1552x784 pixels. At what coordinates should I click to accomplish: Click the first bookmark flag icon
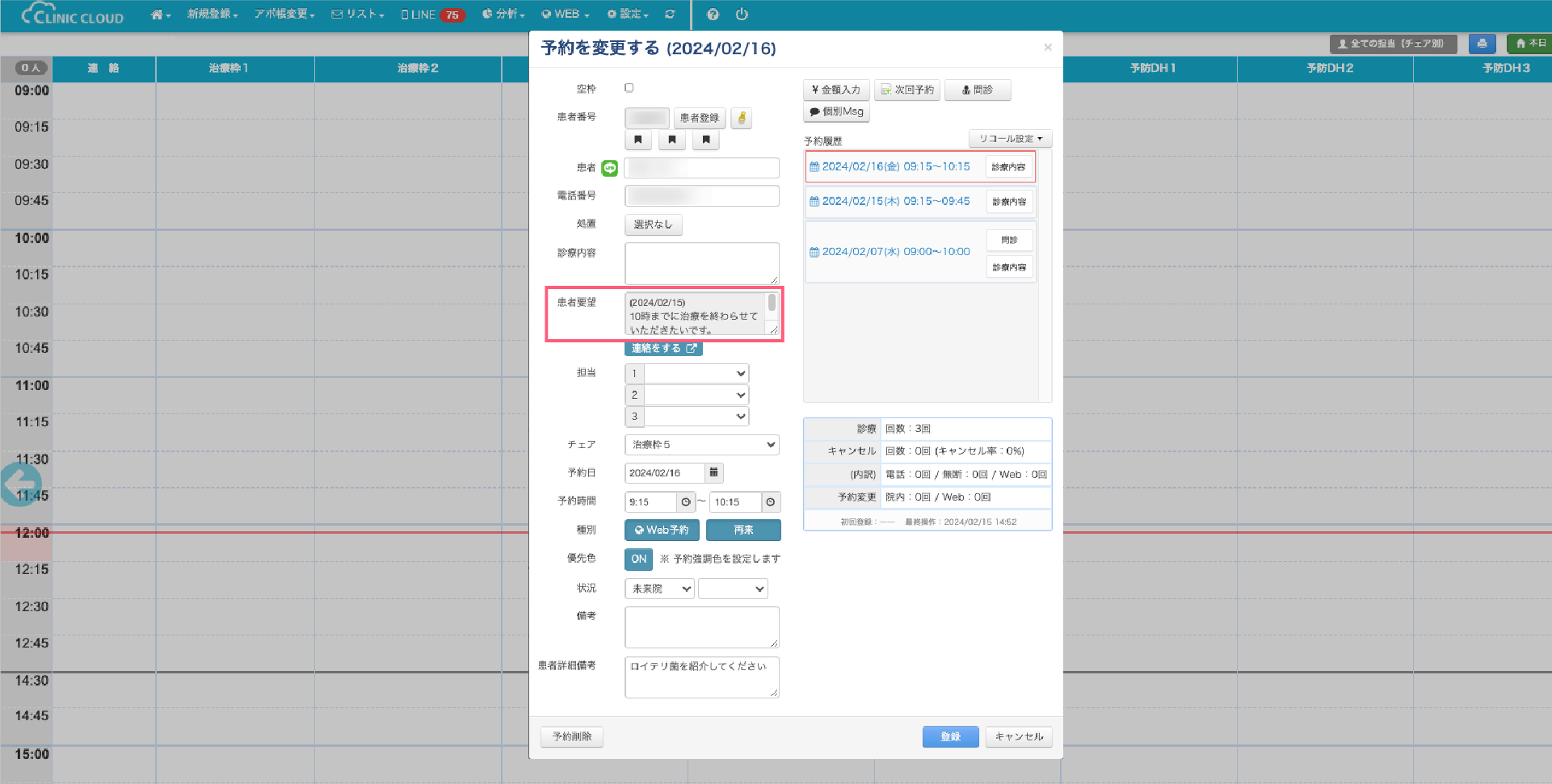click(x=638, y=140)
